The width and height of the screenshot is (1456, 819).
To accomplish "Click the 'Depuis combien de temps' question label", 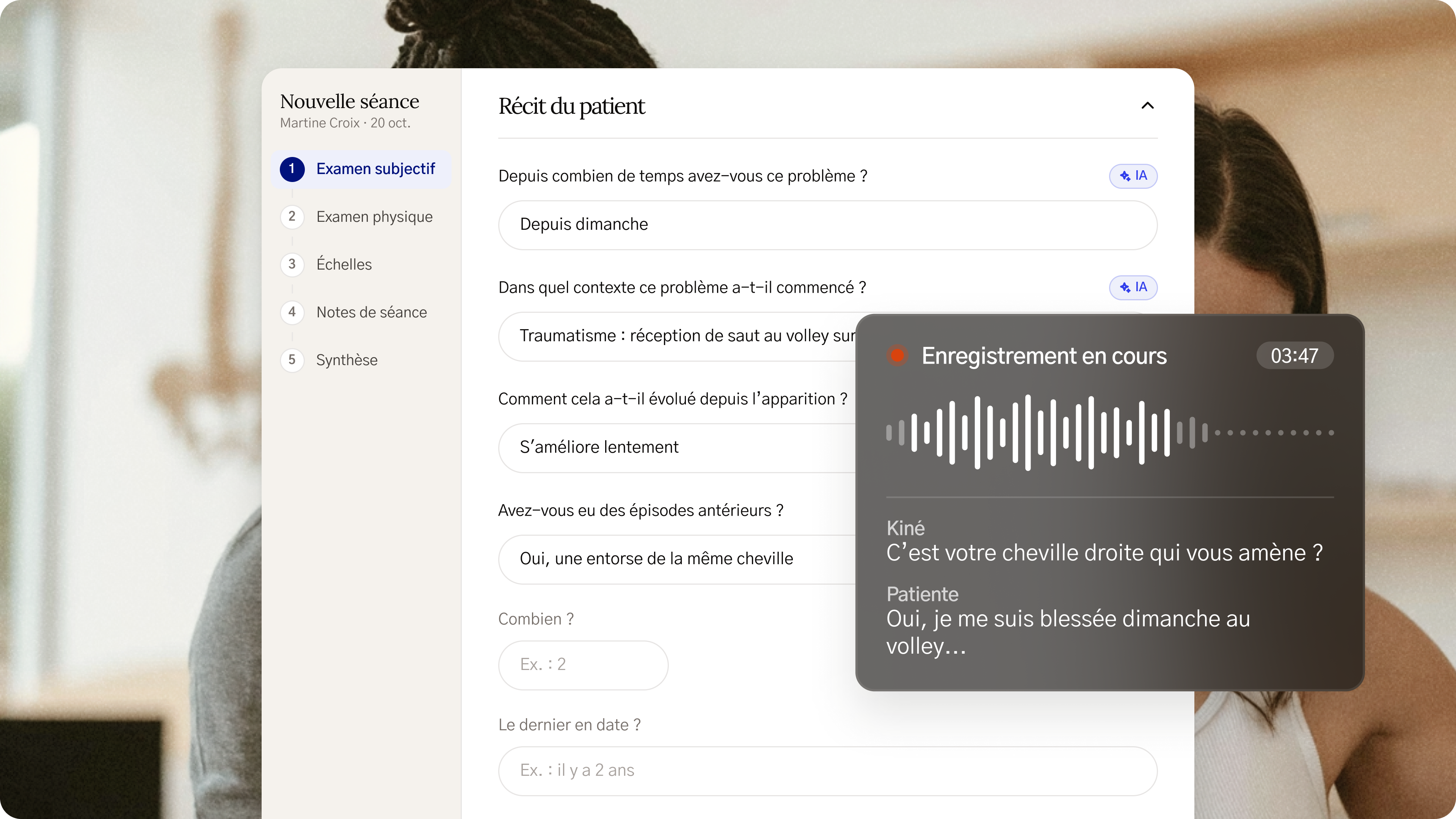I will [683, 176].
